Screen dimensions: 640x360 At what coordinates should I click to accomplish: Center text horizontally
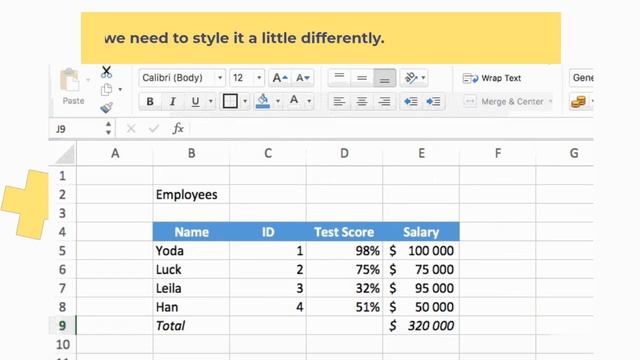362,101
